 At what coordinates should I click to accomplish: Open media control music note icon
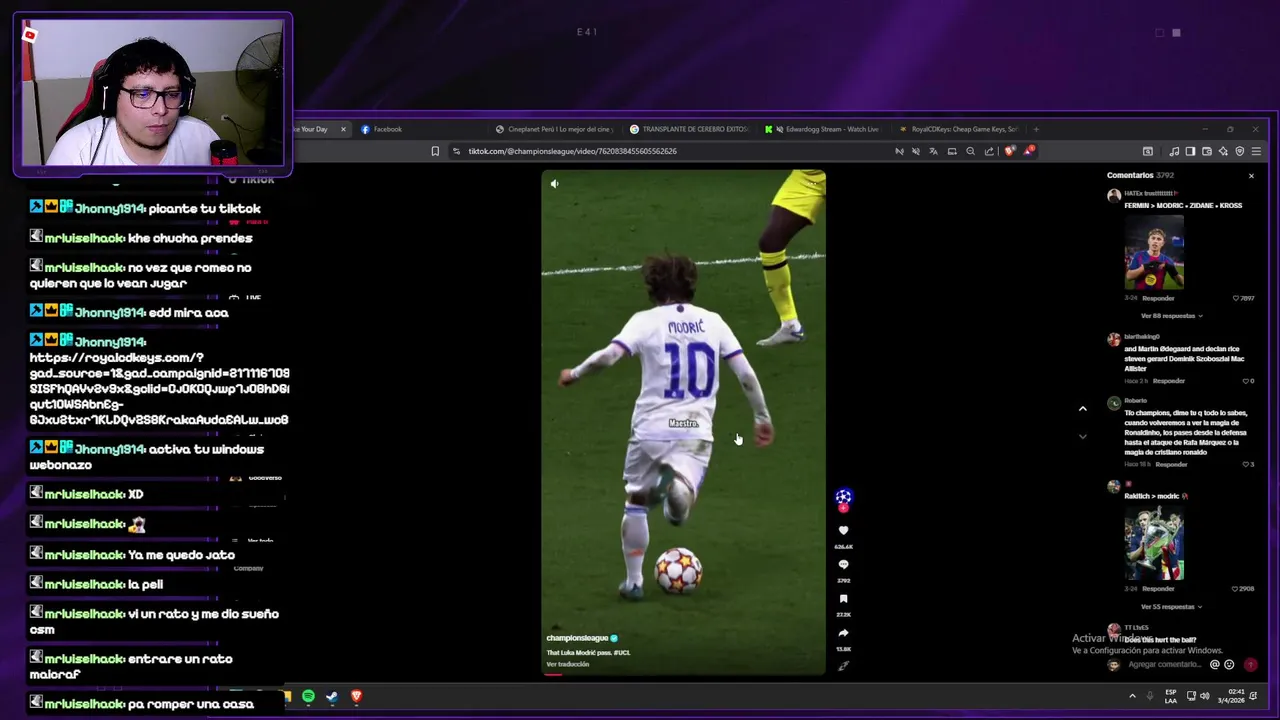coord(1174,151)
